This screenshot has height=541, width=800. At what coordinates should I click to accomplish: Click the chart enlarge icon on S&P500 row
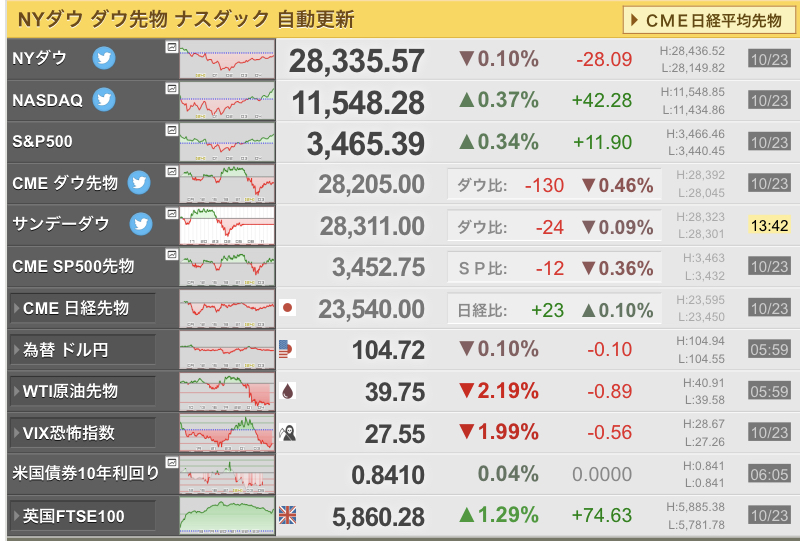171,130
